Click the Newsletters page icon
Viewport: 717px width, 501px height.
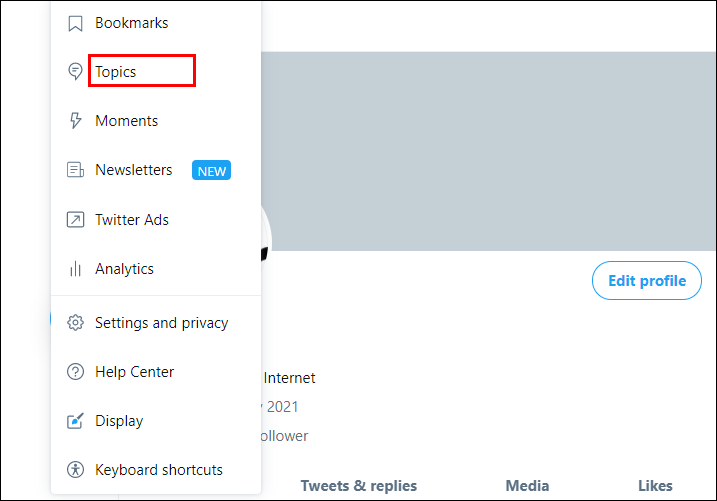[75, 170]
